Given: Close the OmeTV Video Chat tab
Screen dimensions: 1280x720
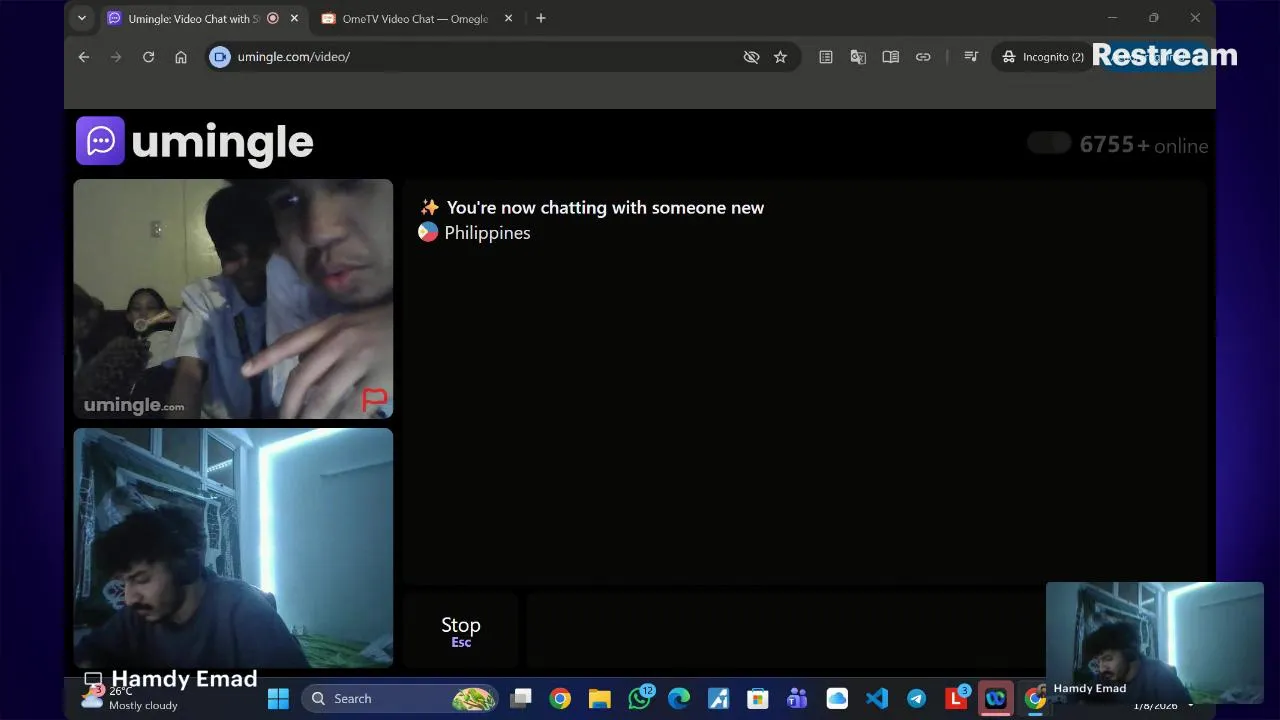Looking at the screenshot, I should click(508, 18).
